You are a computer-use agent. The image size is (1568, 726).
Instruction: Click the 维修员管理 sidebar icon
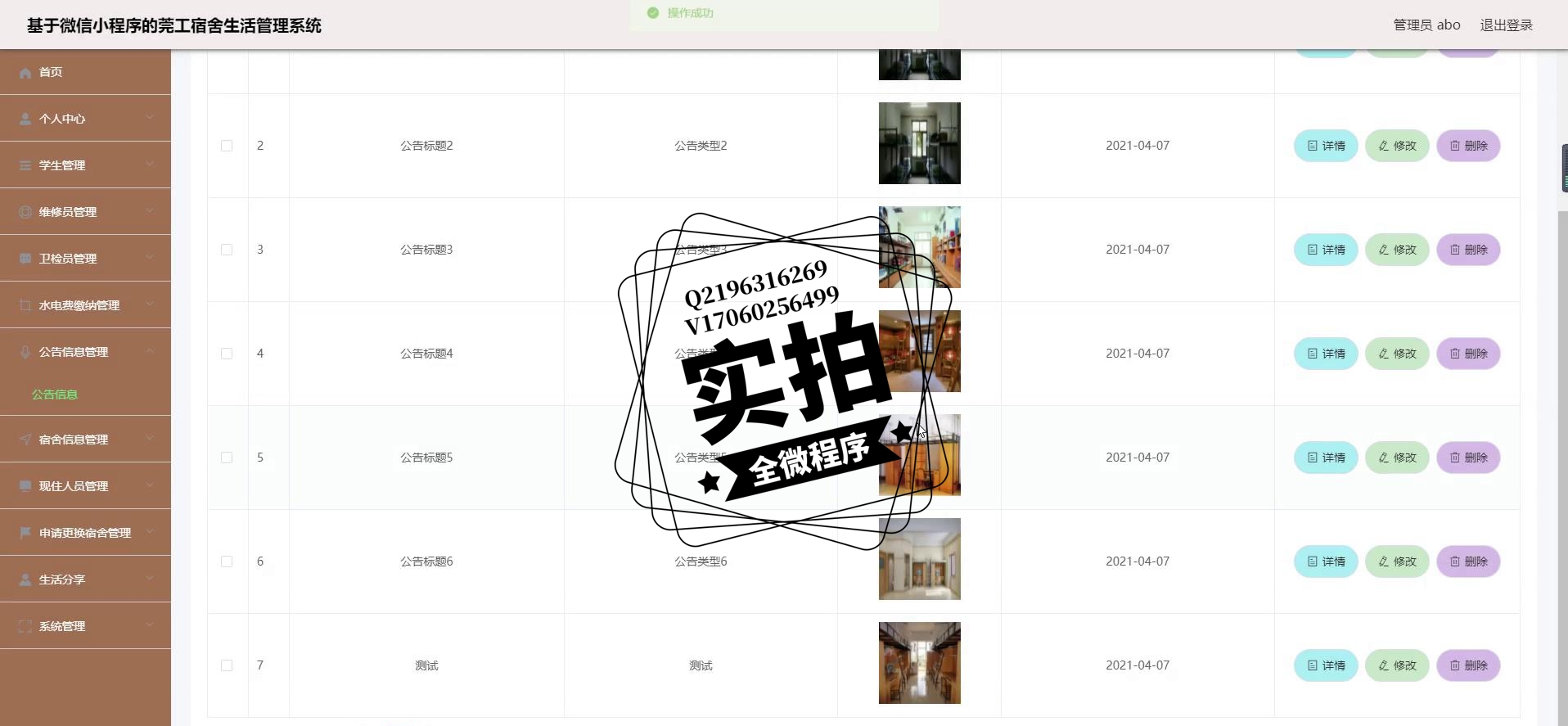click(25, 212)
